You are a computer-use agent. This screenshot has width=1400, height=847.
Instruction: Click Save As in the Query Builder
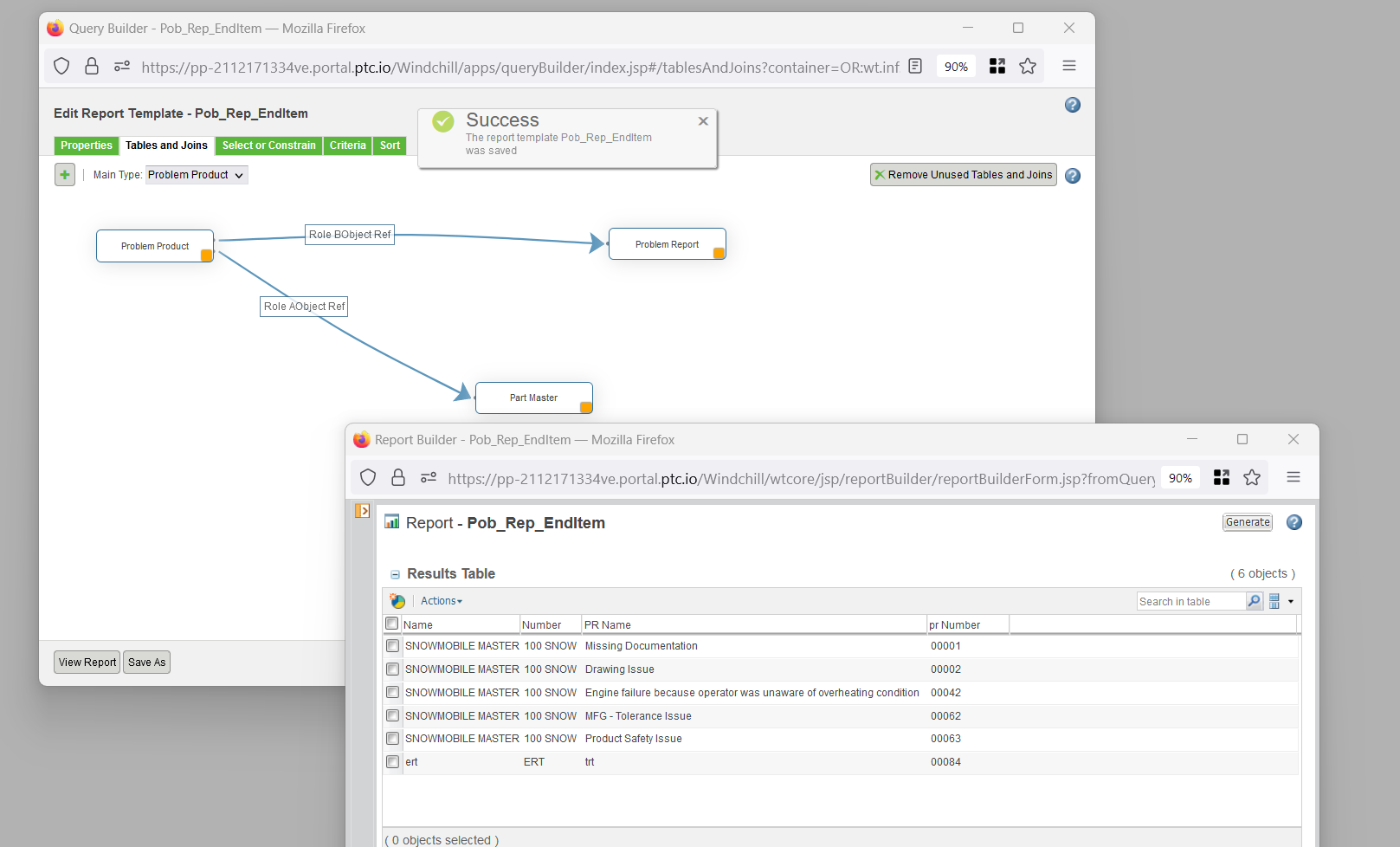pos(145,662)
